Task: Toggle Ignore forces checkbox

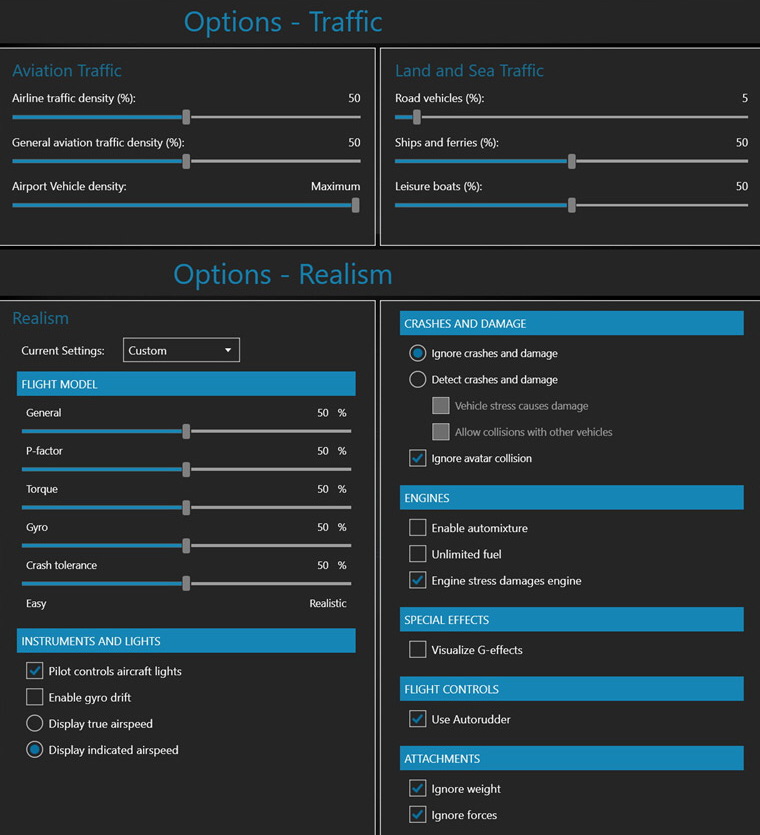Action: [x=418, y=815]
